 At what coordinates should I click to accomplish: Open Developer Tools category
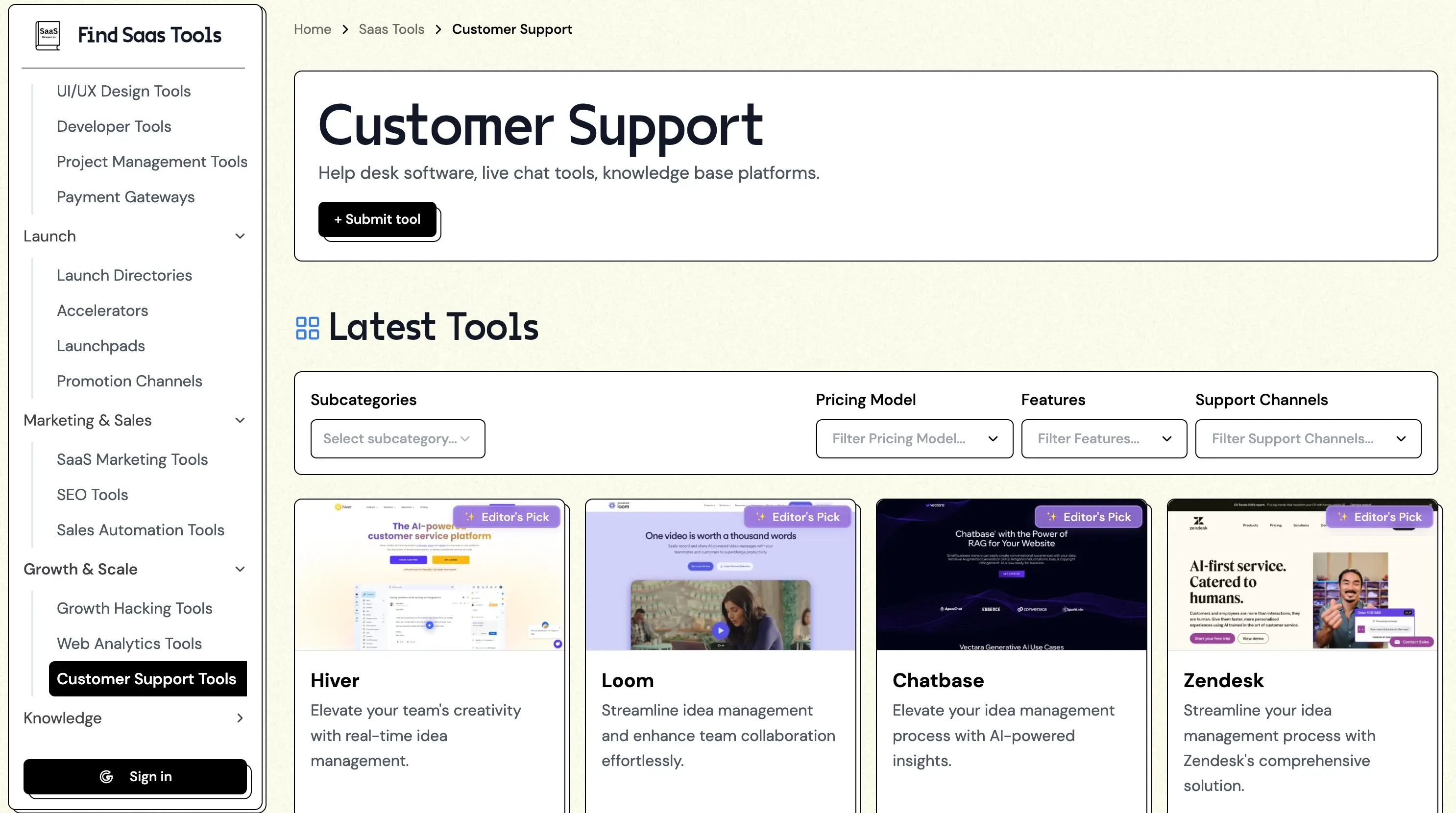point(114,126)
